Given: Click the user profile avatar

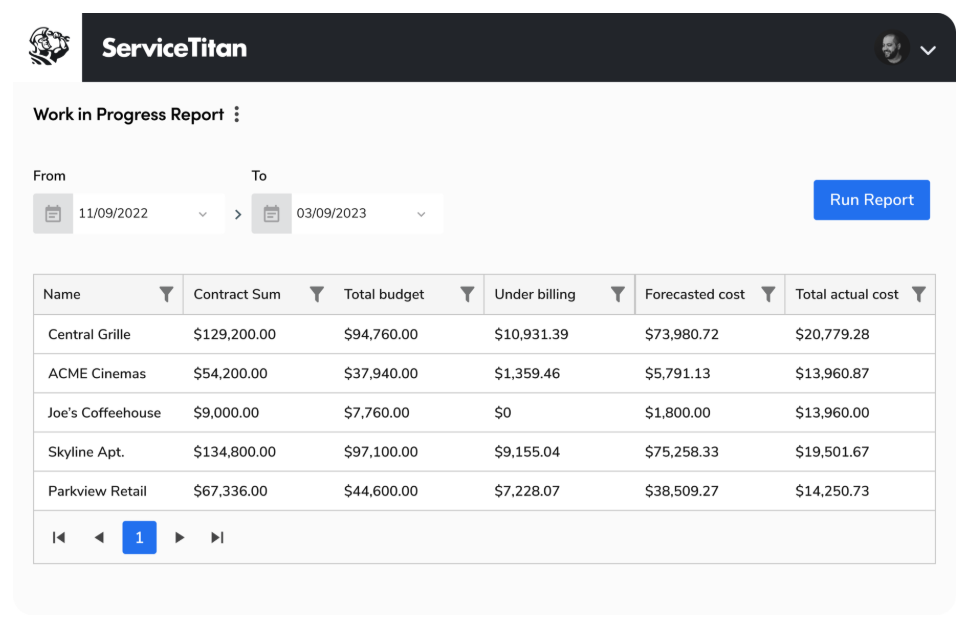Looking at the screenshot, I should tap(892, 48).
